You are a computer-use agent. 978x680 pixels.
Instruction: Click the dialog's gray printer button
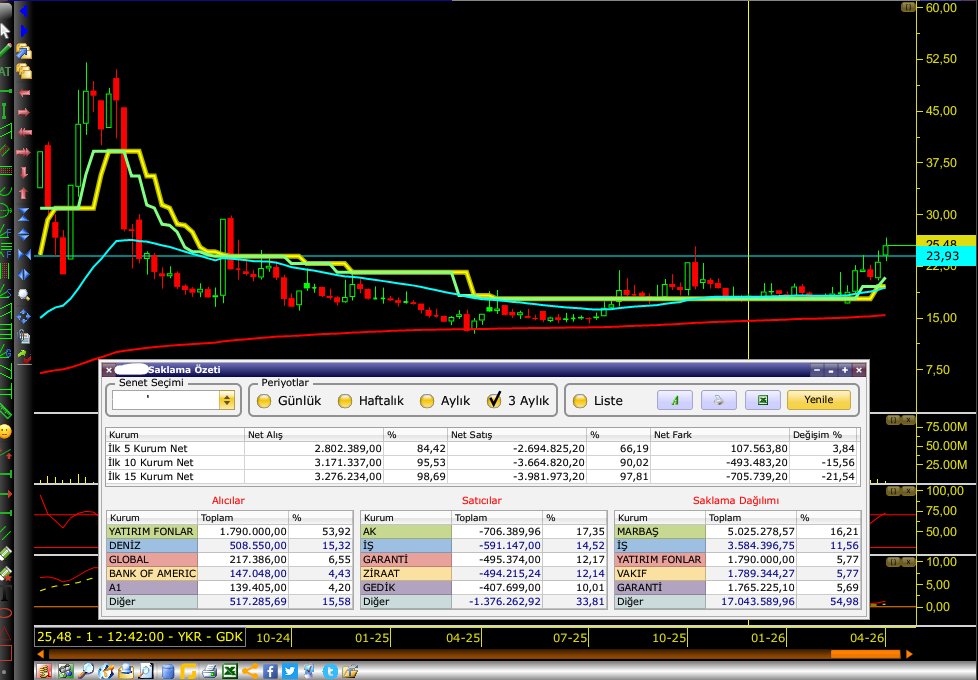[719, 401]
